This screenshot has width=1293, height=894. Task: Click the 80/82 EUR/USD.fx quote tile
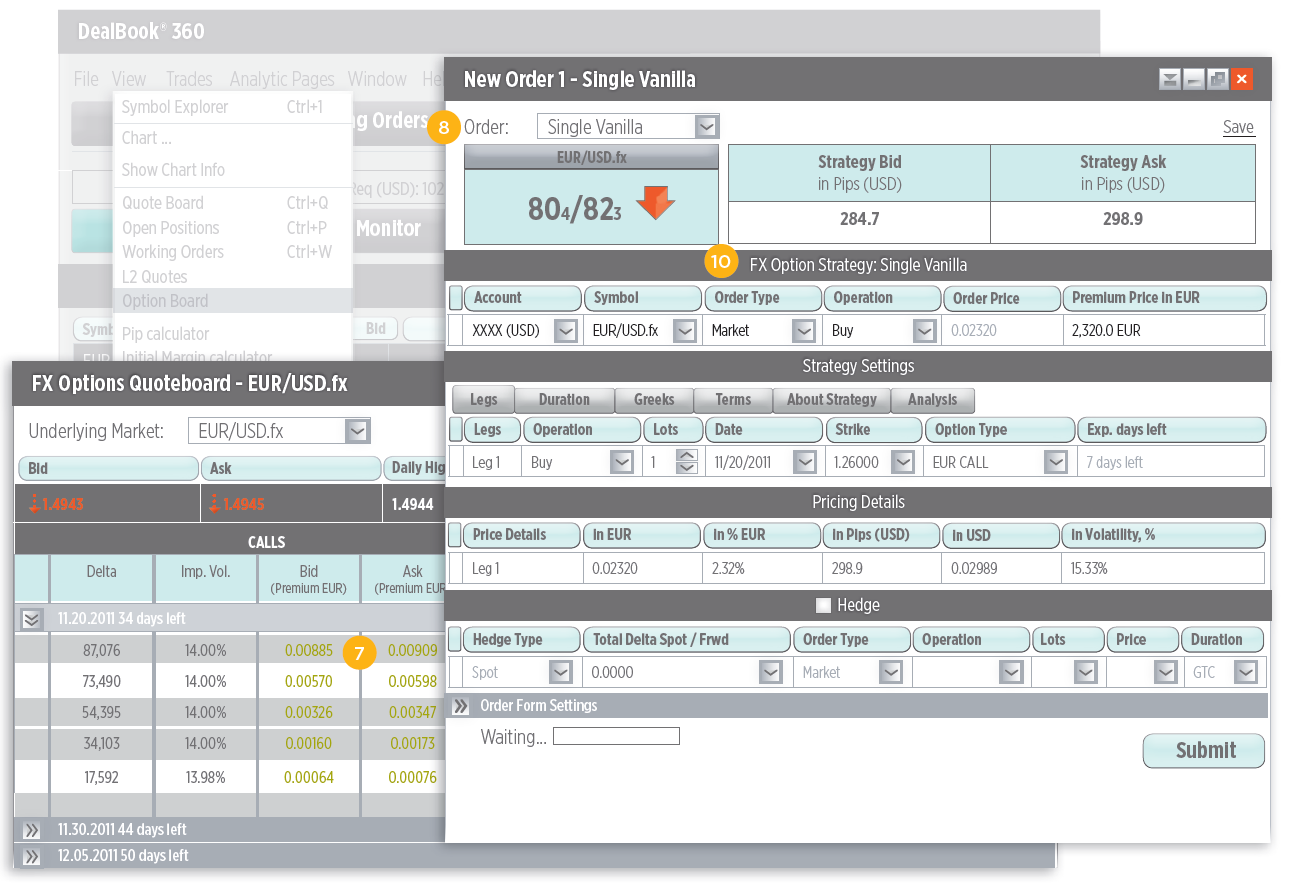point(591,206)
